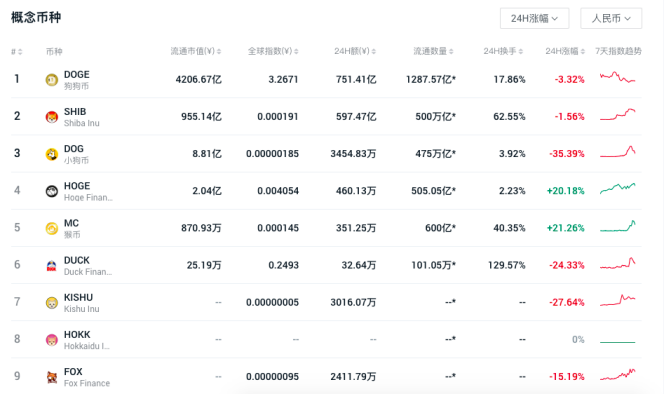Open the MC 猴币 coin link
664x394 pixels.
pos(72,229)
